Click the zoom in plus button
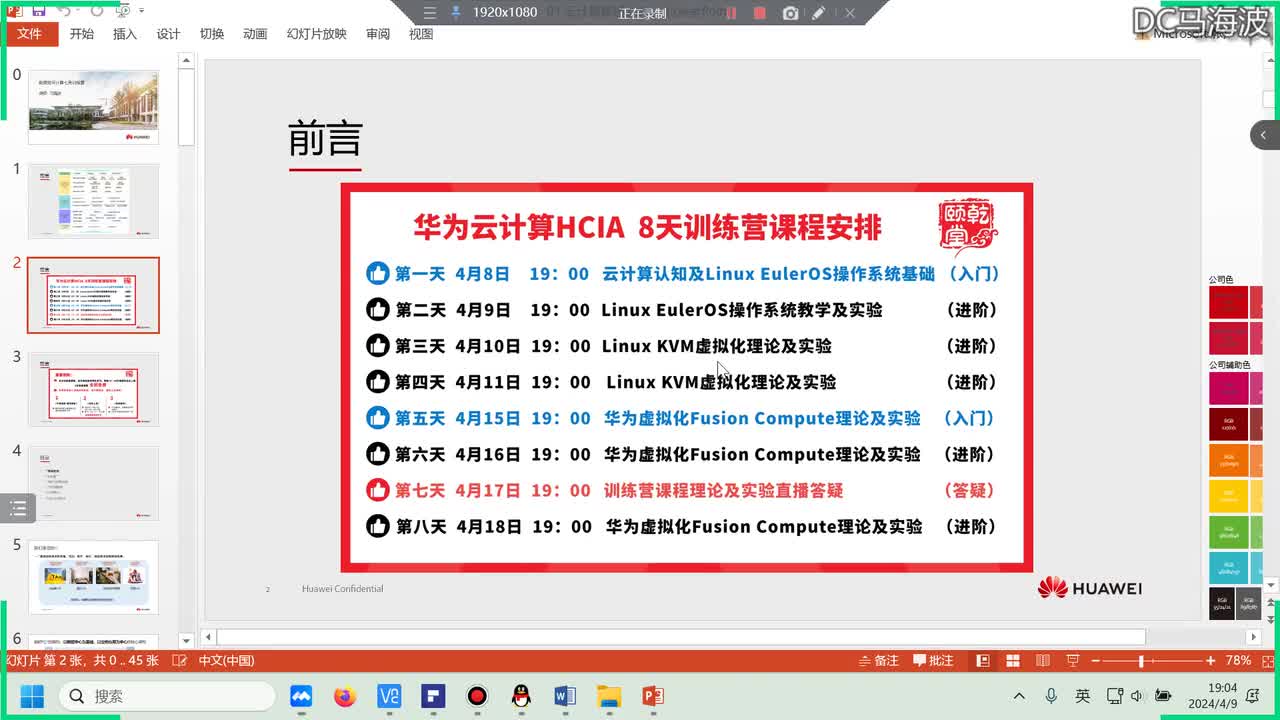The height and width of the screenshot is (720, 1280). pyautogui.click(x=1210, y=661)
